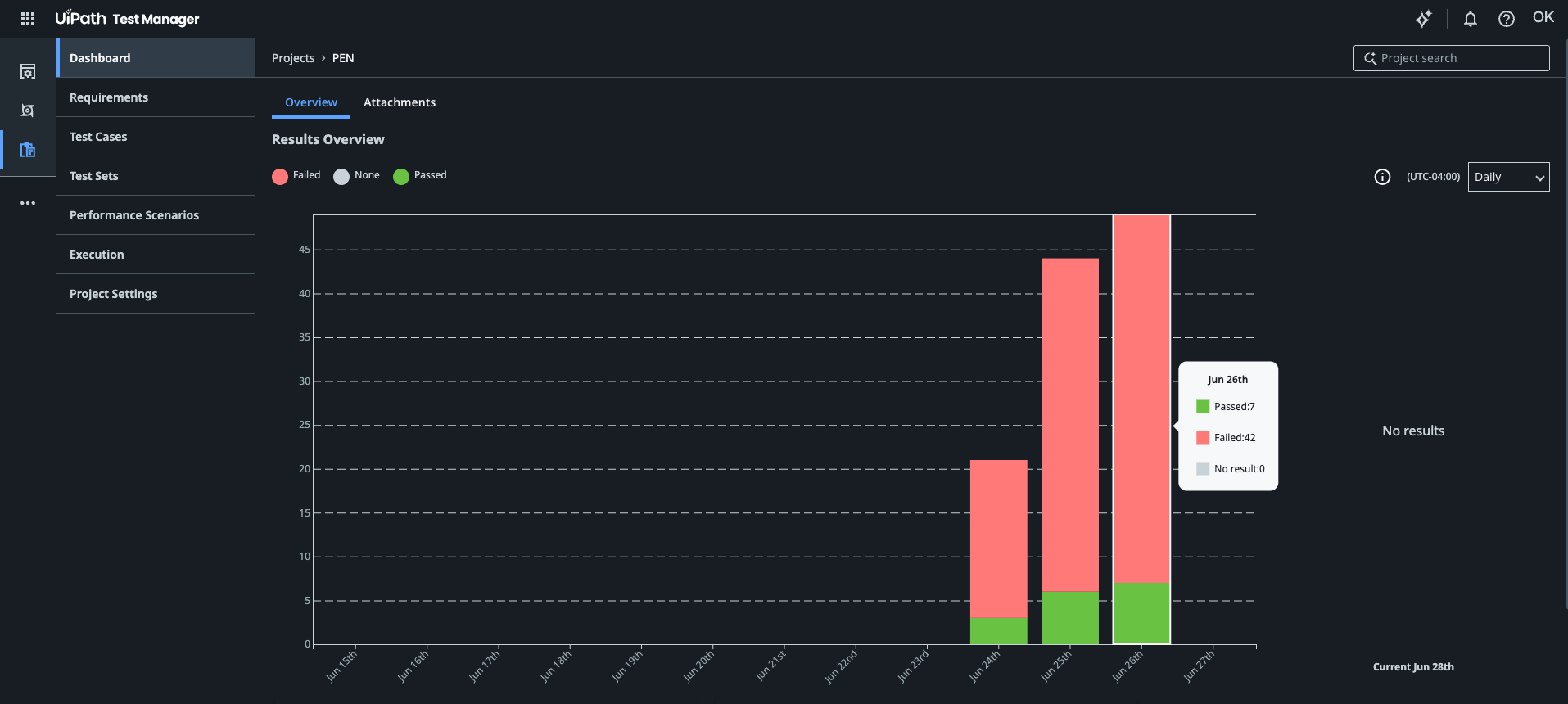This screenshot has height=704, width=1568.
Task: Click the Projects breadcrumb link
Action: pos(293,58)
